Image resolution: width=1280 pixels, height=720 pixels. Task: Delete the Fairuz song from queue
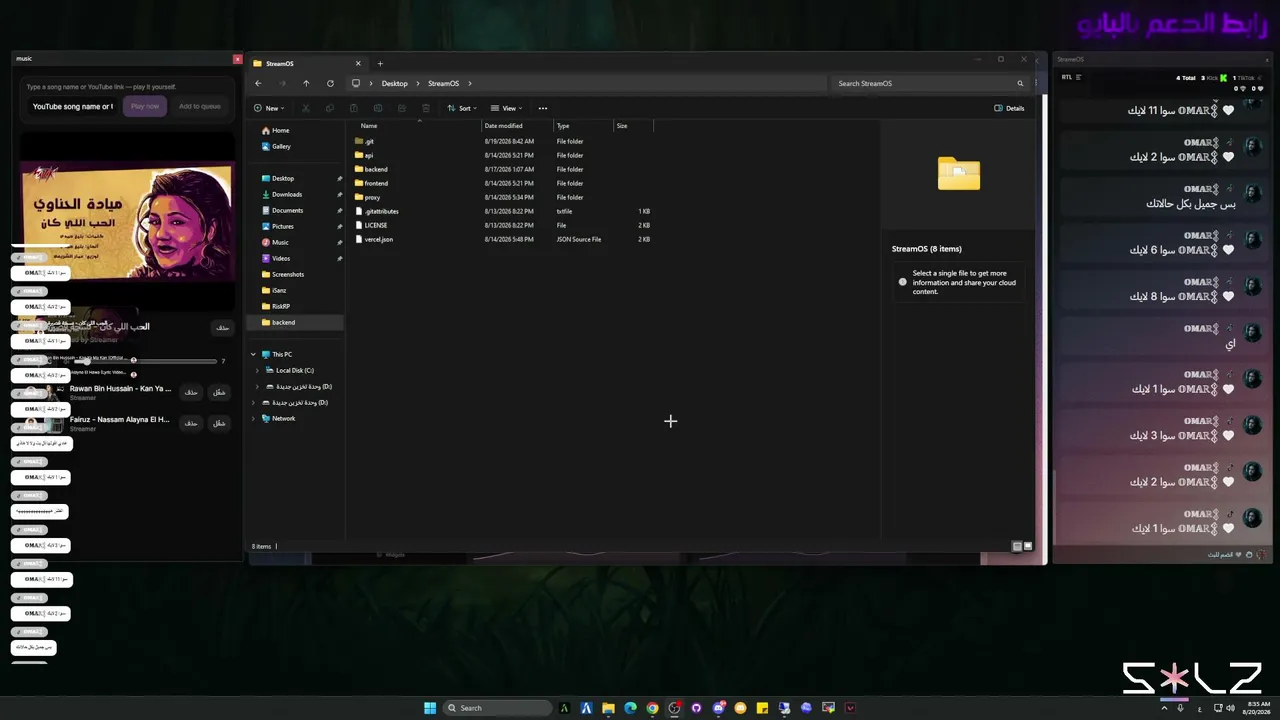tap(191, 423)
